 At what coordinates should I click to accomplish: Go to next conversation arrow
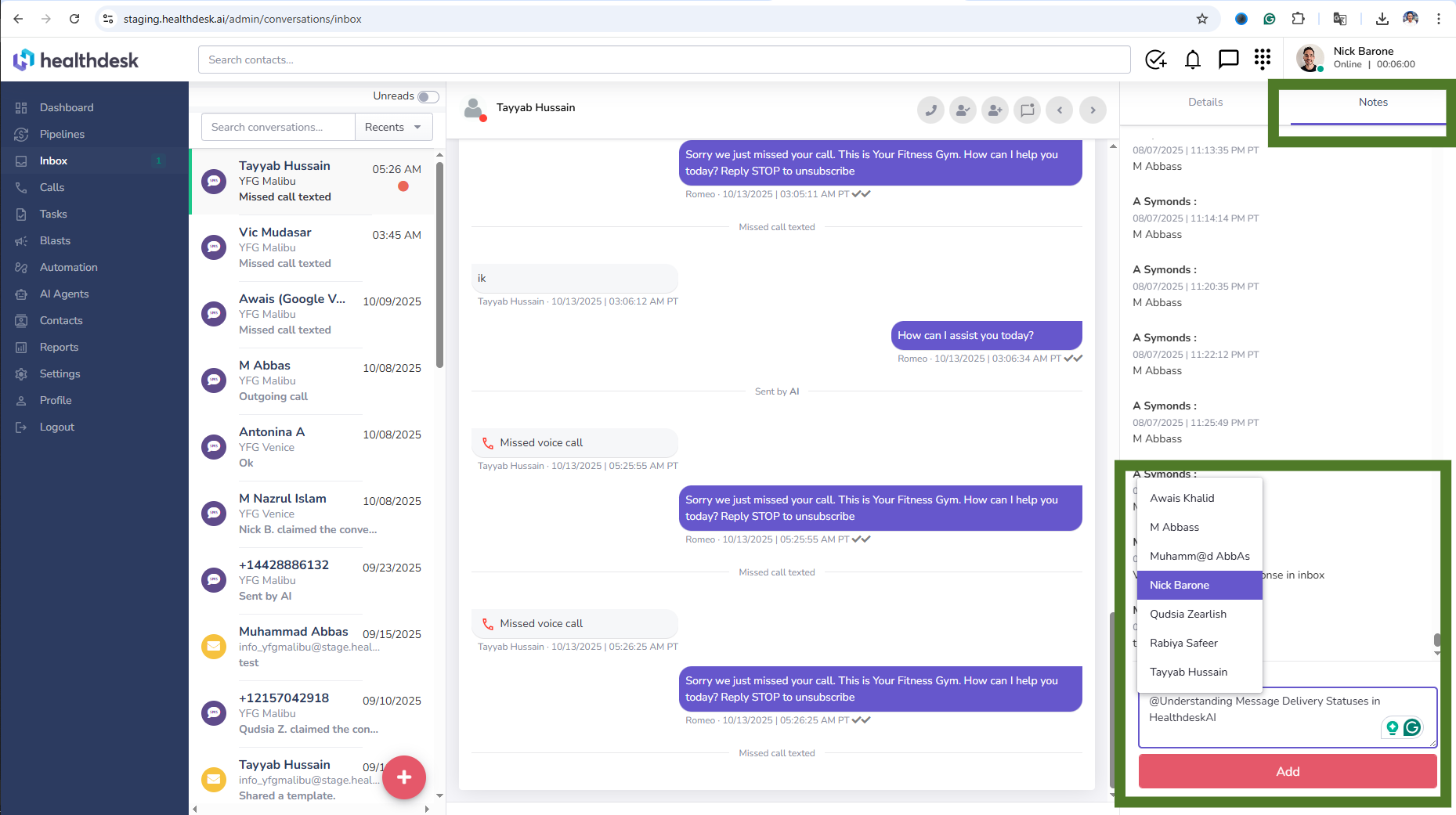click(1093, 110)
